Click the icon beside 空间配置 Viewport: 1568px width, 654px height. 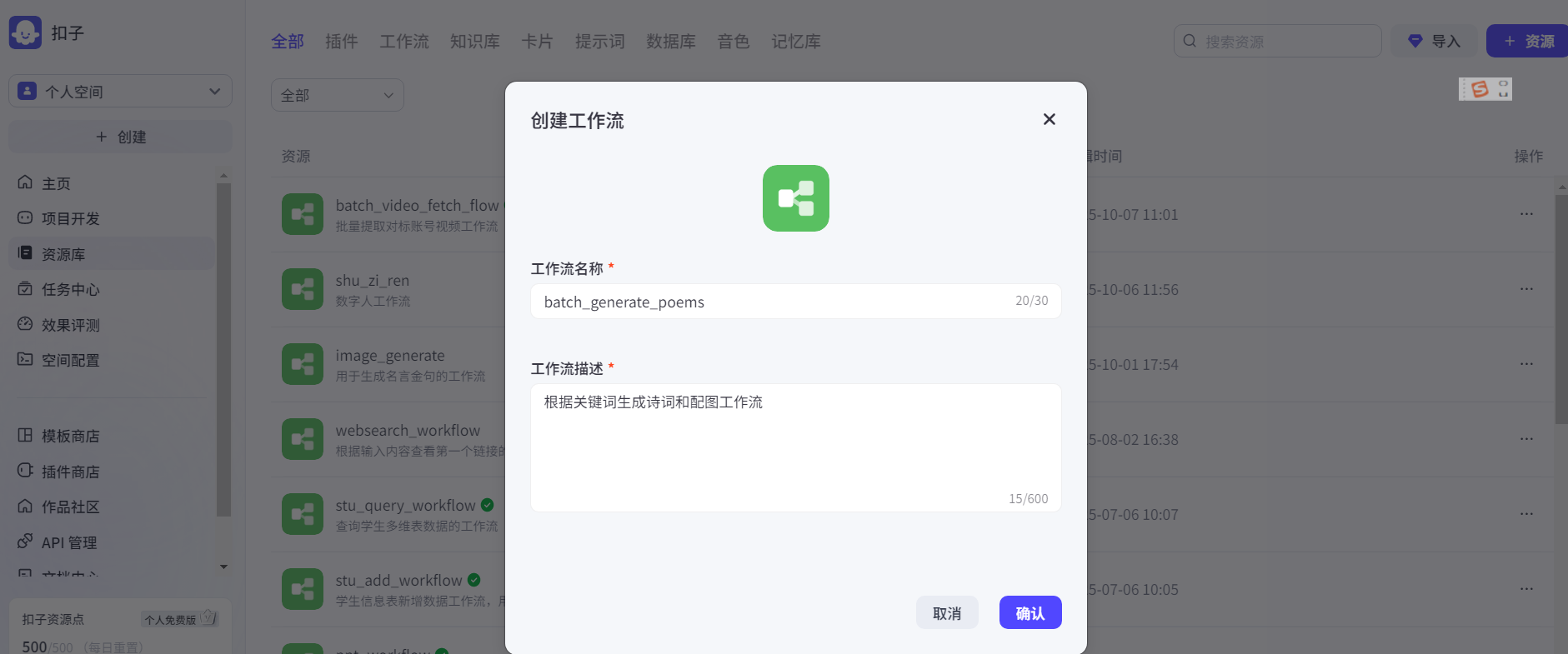25,359
